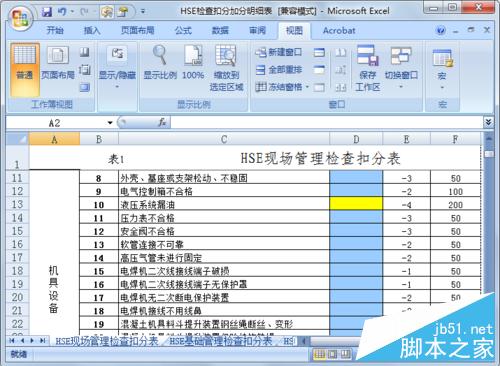Click the Name Box showing A2
The height and width of the screenshot is (366, 500).
pos(55,123)
